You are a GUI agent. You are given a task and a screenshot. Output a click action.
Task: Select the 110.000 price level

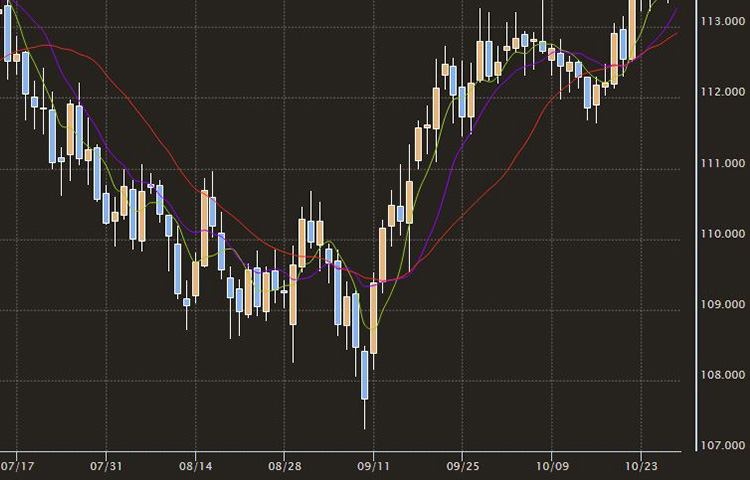[723, 234]
